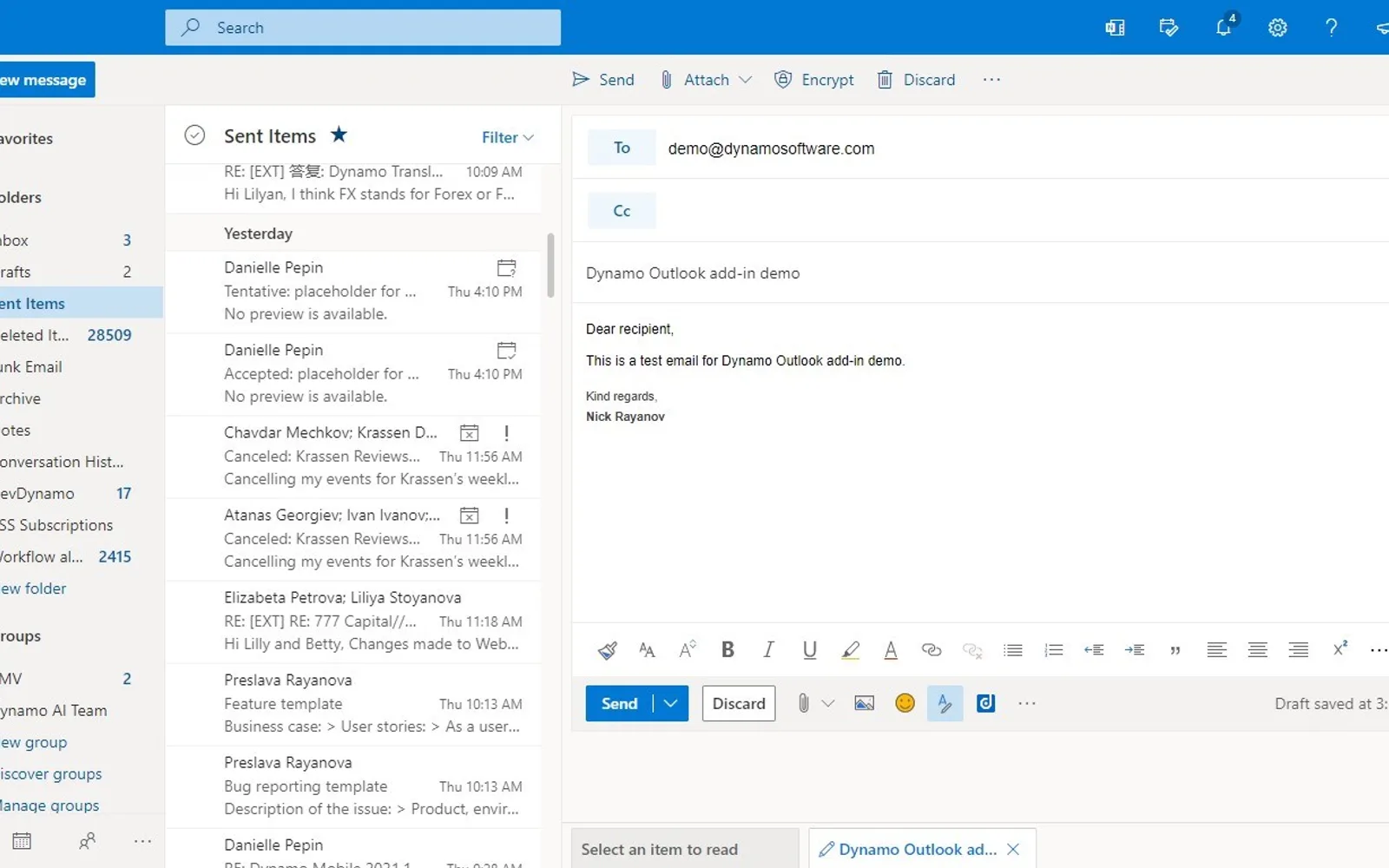
Task: Click the To recipient button
Action: coord(622,148)
